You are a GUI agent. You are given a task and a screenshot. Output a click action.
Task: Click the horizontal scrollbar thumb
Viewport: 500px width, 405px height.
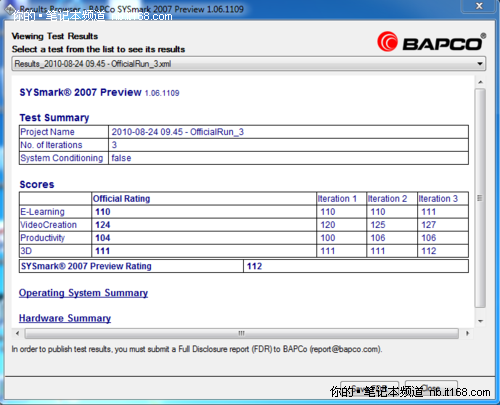[x=242, y=333]
